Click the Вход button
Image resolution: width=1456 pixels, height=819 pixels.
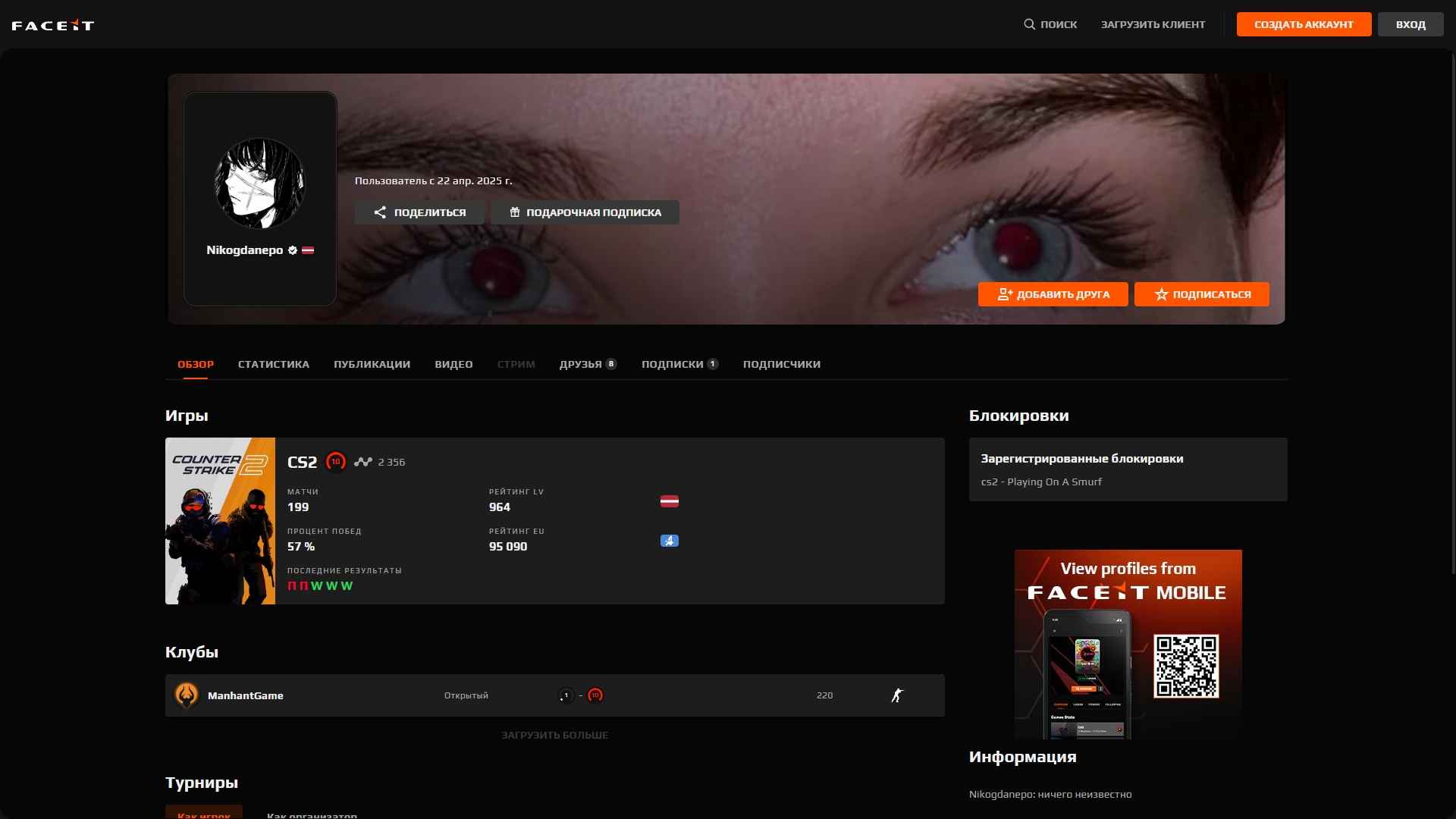coord(1410,24)
